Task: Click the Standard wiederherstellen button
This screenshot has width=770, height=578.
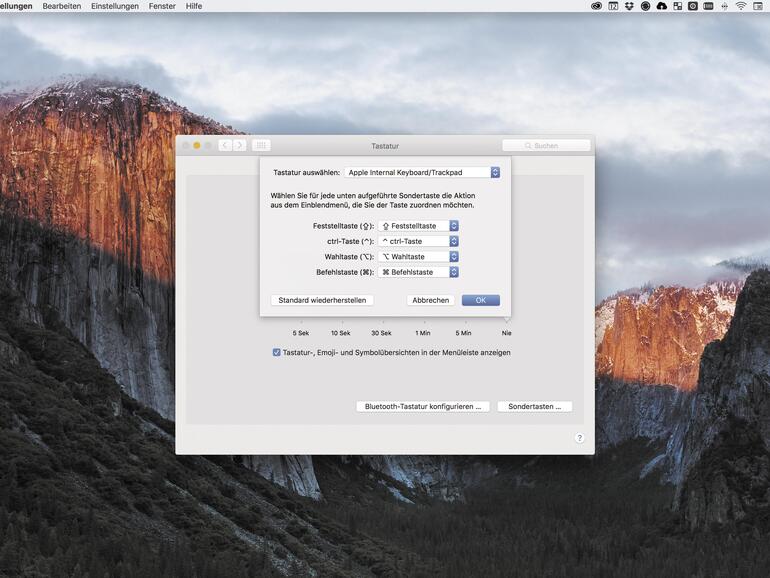Action: (321, 300)
